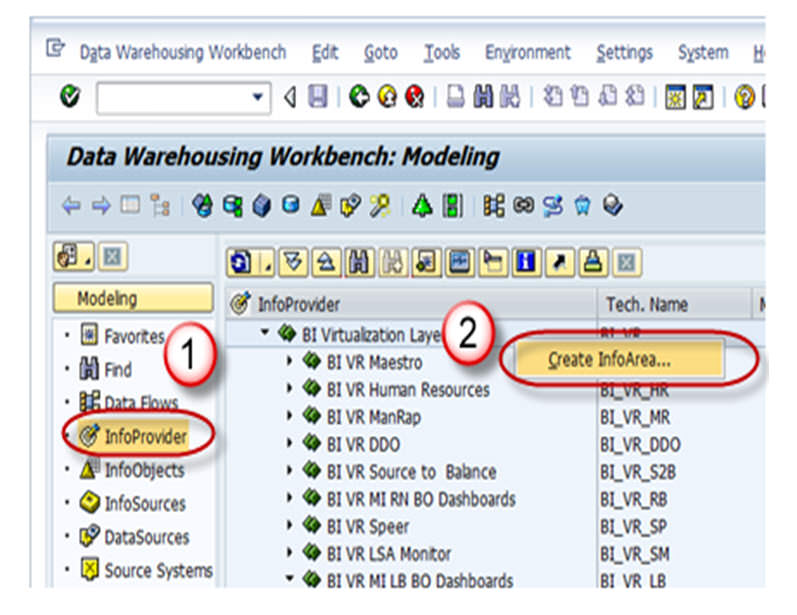Click the binoculars Find icon in the standard toolbar
The height and width of the screenshot is (615, 797).
click(483, 98)
